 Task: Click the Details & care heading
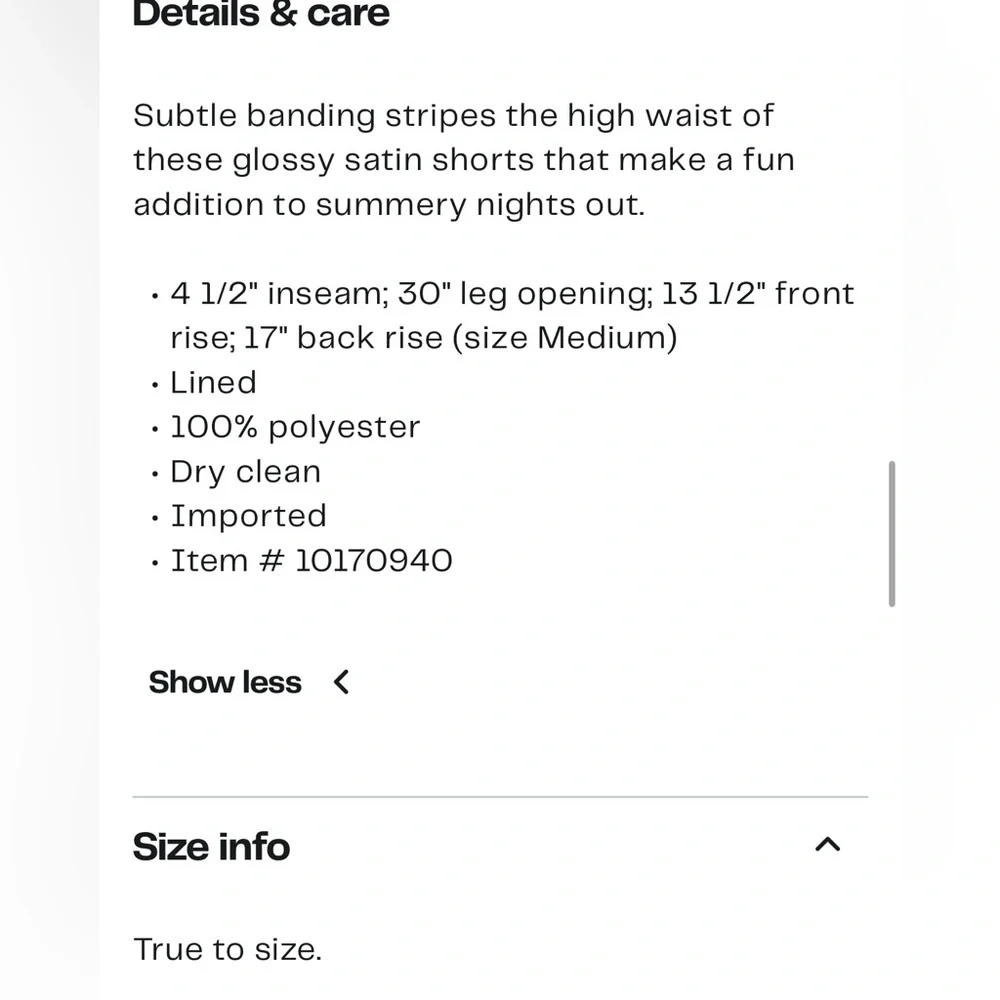pyautogui.click(x=261, y=14)
